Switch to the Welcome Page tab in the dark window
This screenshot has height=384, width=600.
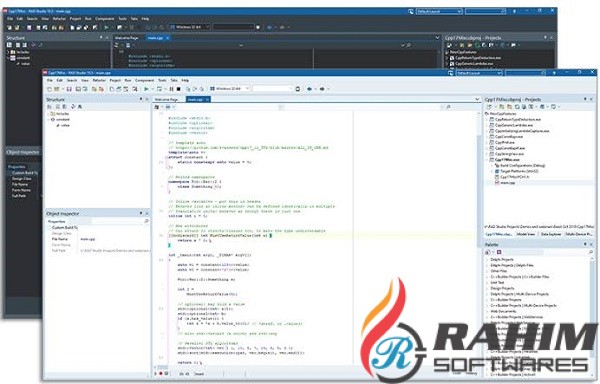tap(126, 38)
